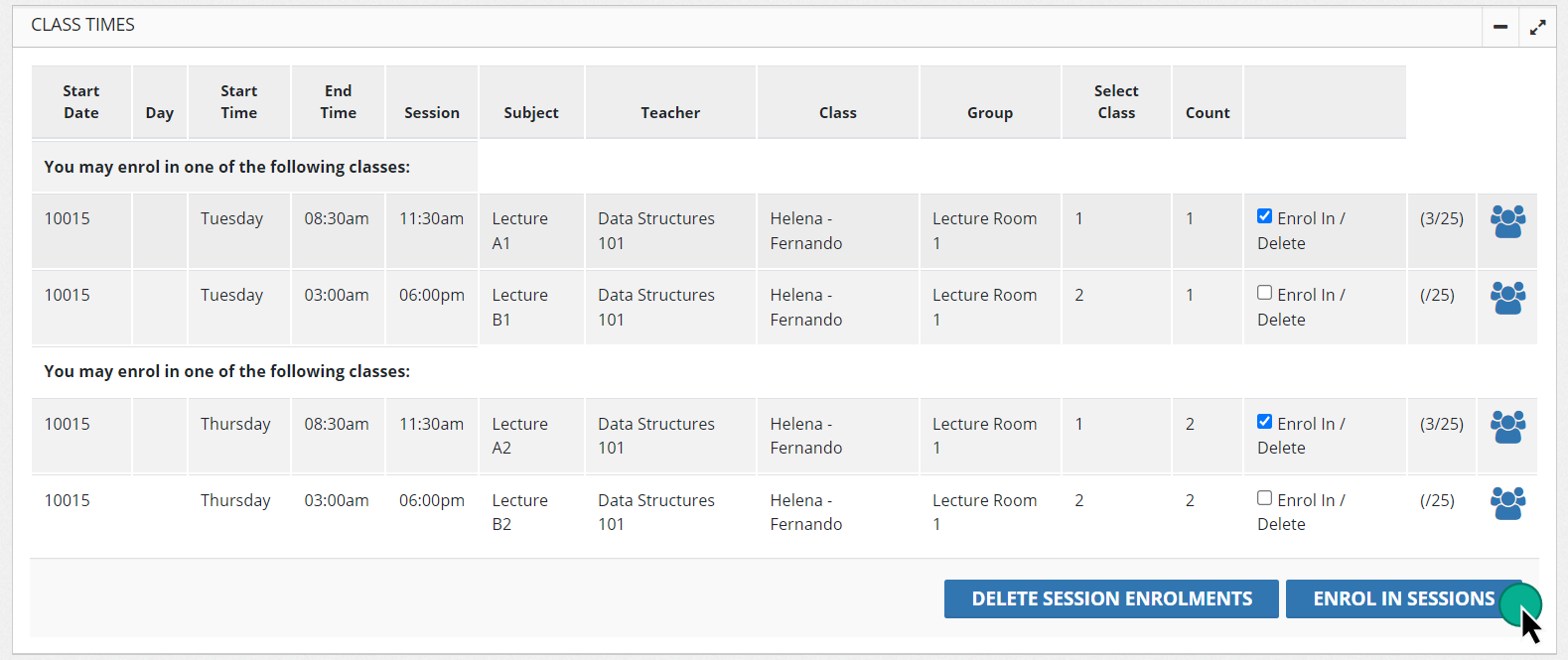Click the Start Date column header
1568x660 pixels.
[x=81, y=102]
